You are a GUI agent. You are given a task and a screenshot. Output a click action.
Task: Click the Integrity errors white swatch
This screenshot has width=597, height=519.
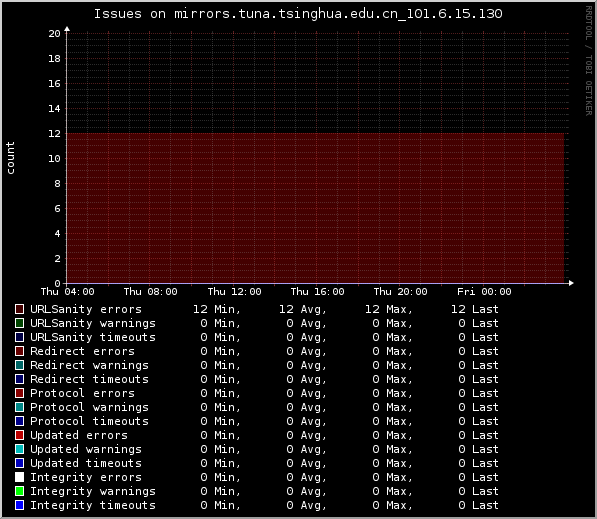click(19, 477)
